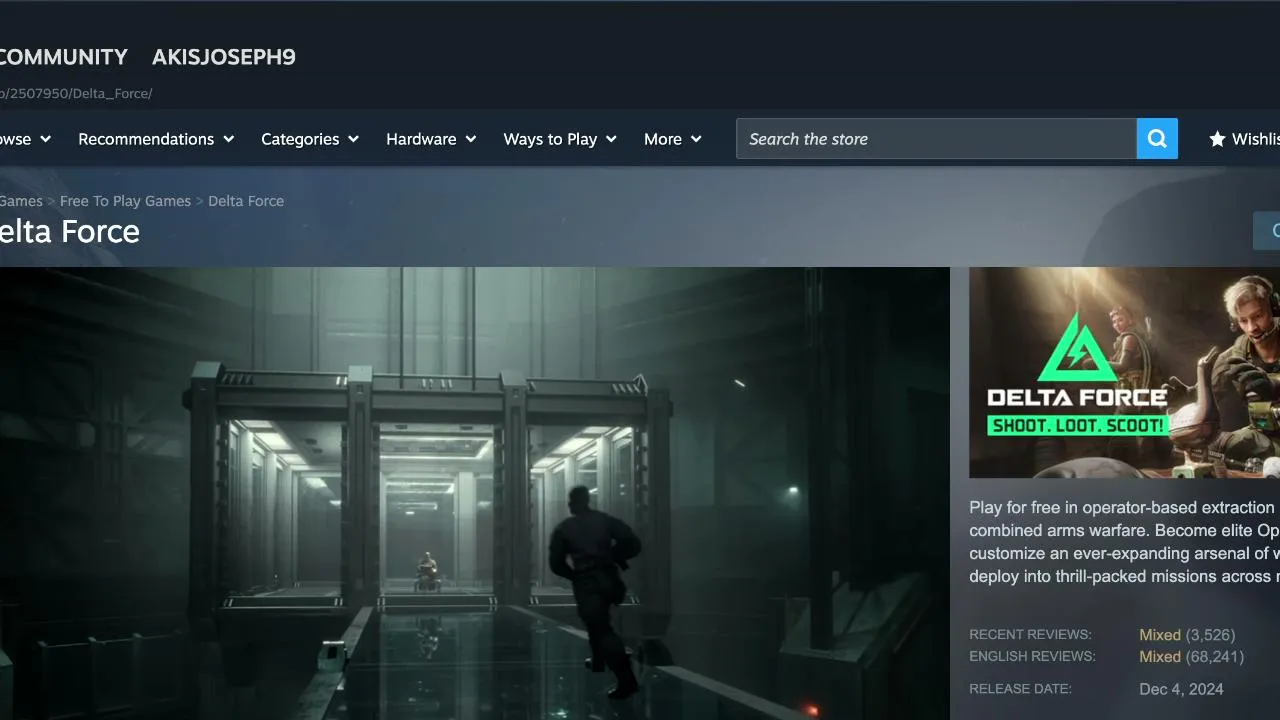Click the RECENT REVIEWS label

(x=1030, y=635)
